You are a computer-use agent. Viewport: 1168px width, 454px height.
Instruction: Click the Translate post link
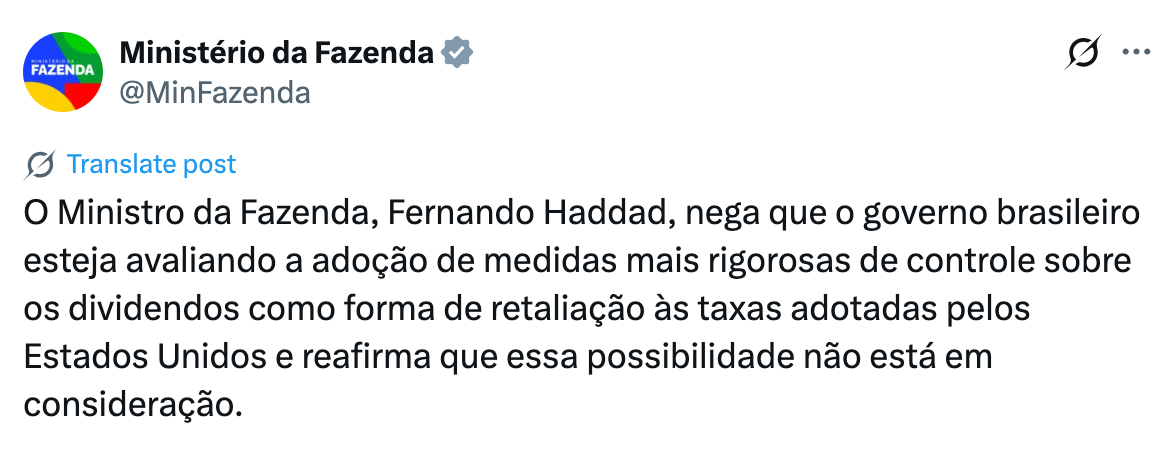tap(151, 164)
